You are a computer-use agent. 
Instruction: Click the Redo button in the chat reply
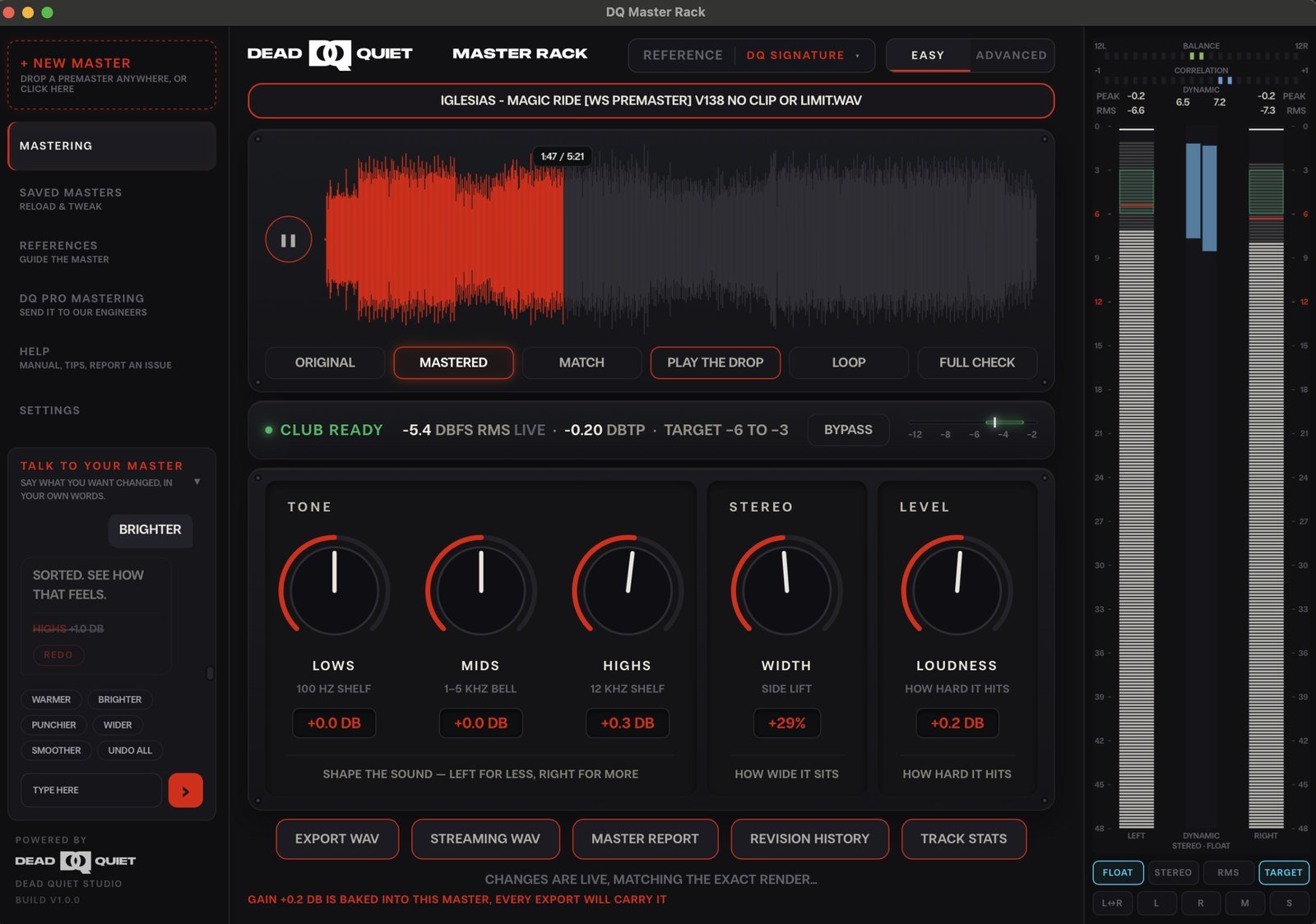(58, 655)
